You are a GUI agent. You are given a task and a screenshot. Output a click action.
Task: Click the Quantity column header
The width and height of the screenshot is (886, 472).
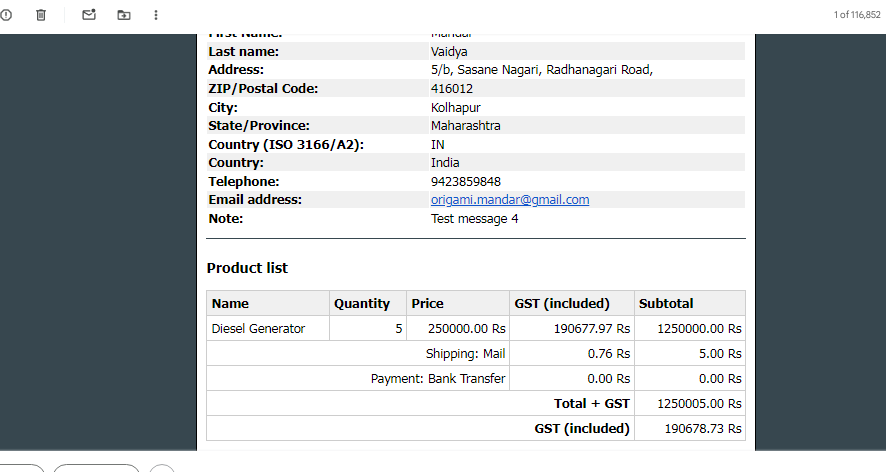[x=362, y=303]
